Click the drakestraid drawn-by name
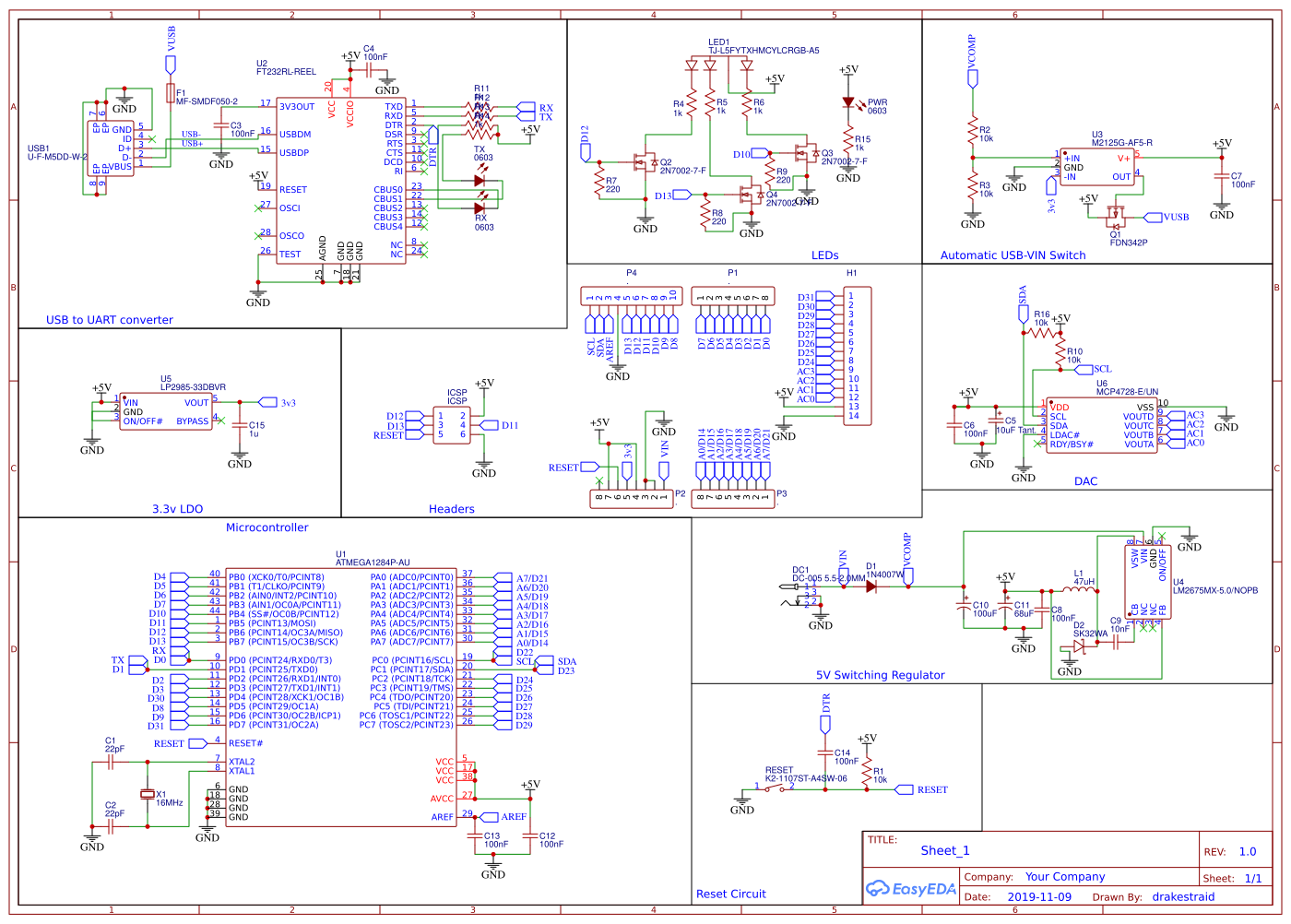 coord(1185,896)
